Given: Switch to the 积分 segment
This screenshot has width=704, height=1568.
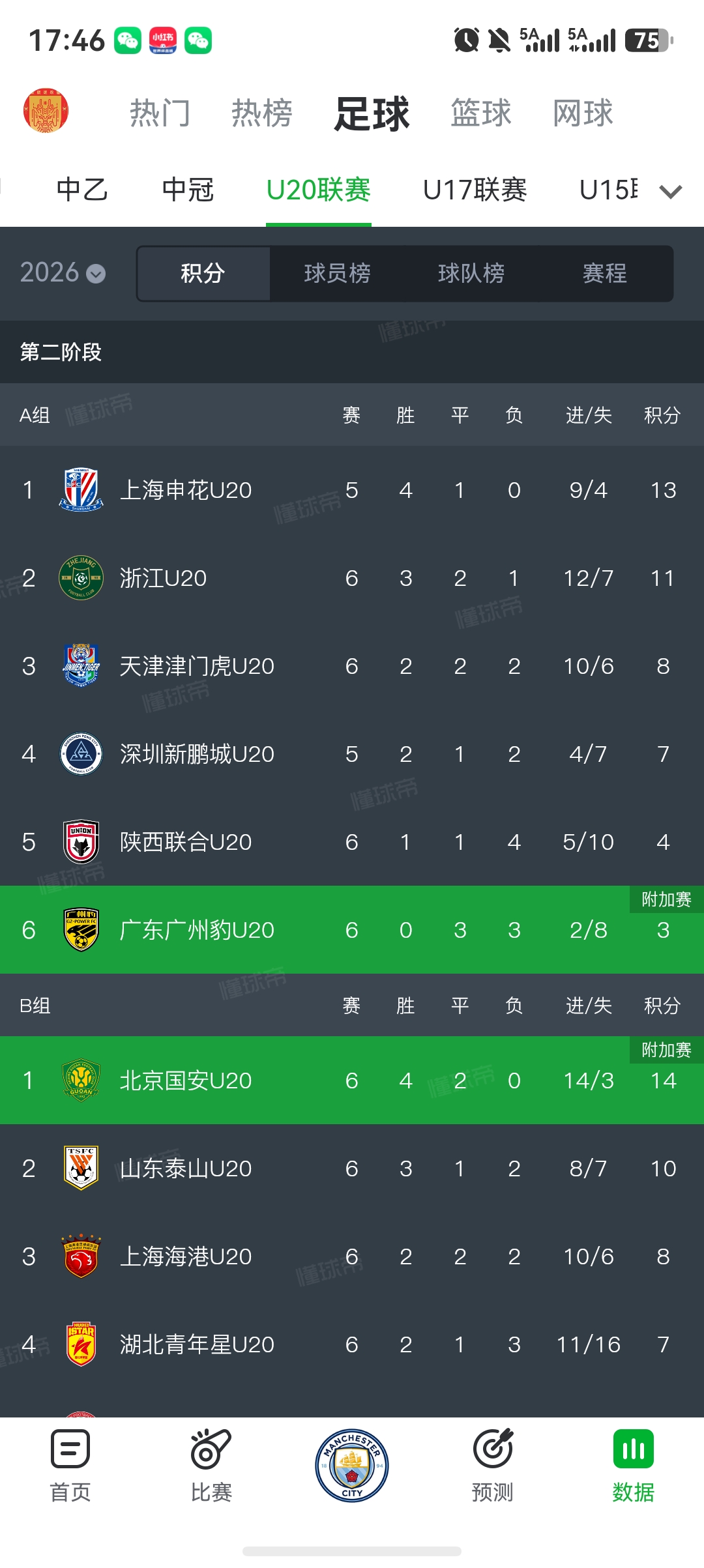Looking at the screenshot, I should 203,273.
